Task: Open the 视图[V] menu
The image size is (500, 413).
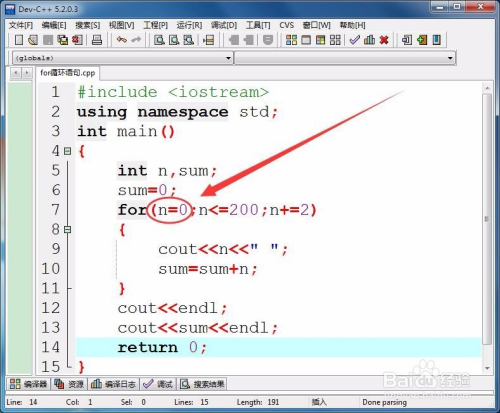Action: pos(121,25)
